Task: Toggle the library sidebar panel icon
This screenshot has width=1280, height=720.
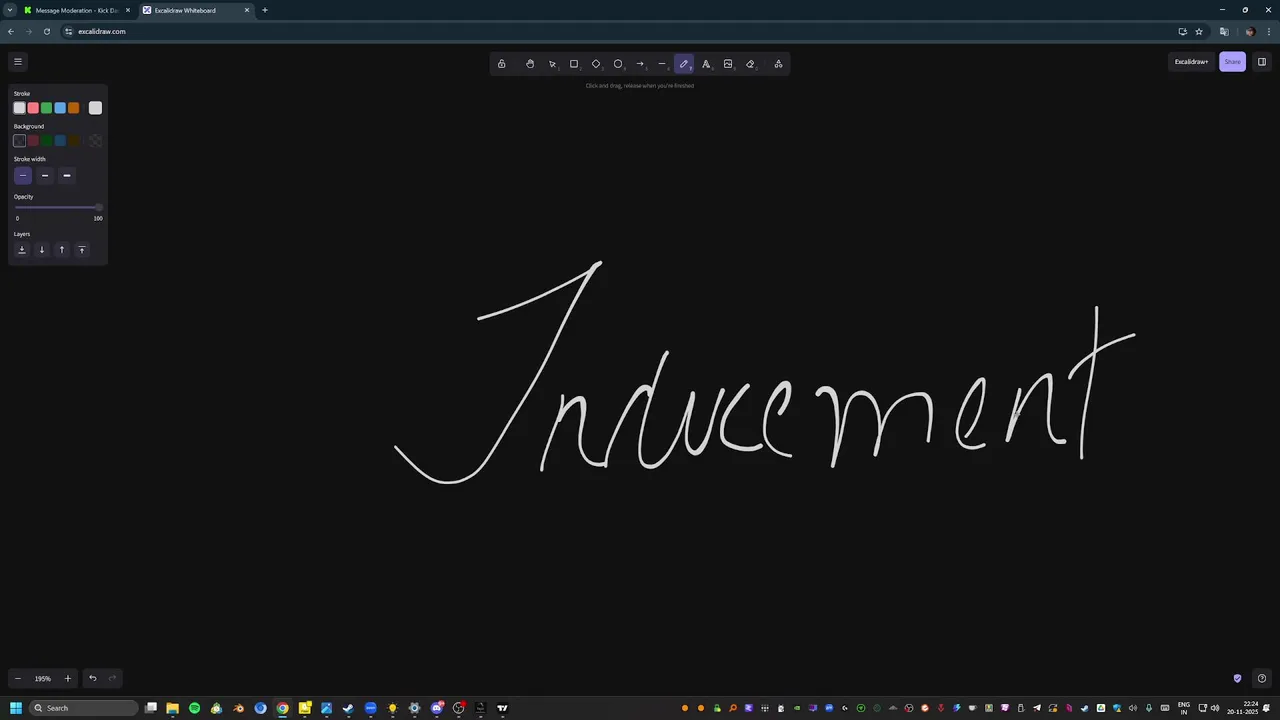Action: 1262,62
